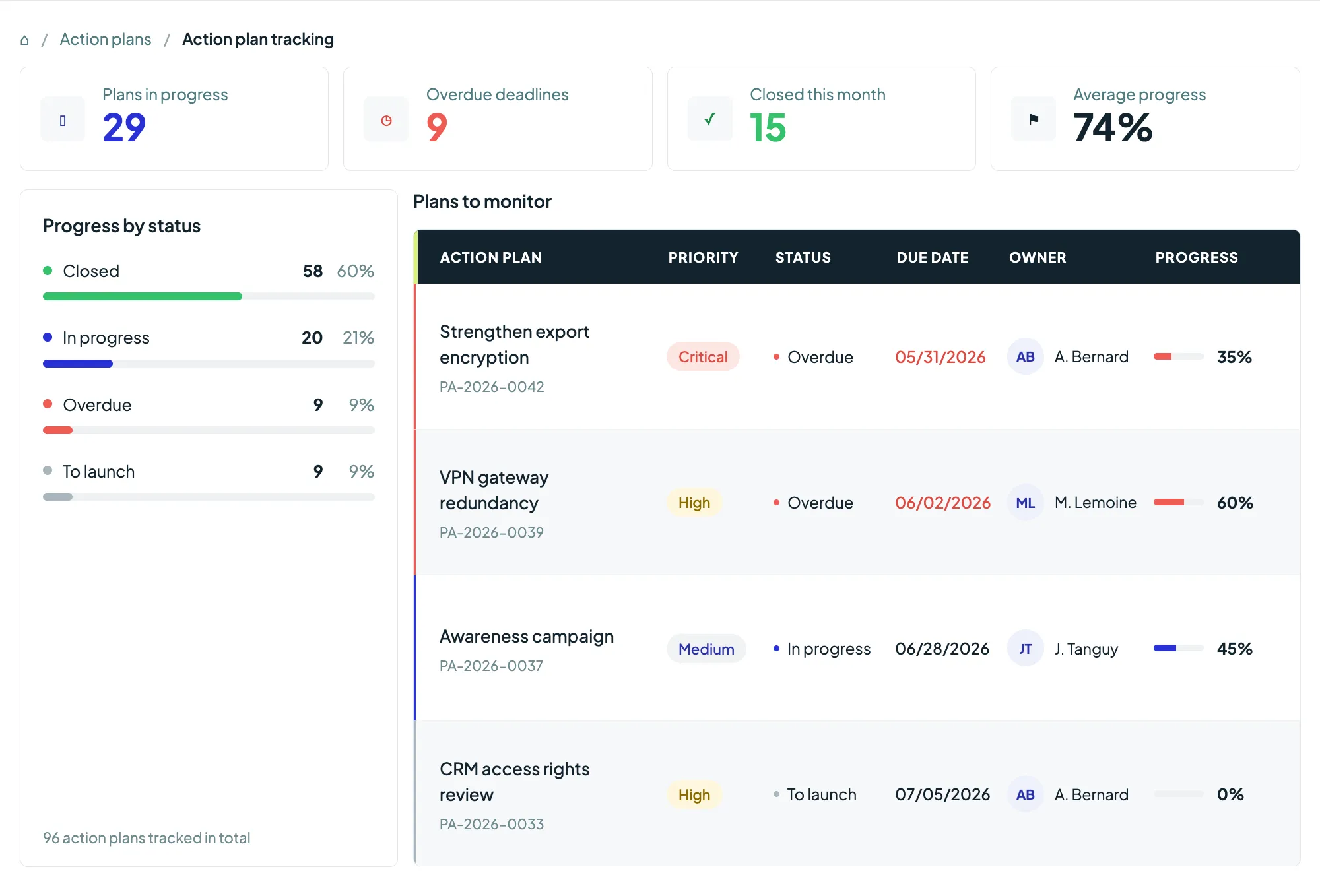Click the Plans in progress card icon

[x=63, y=119]
